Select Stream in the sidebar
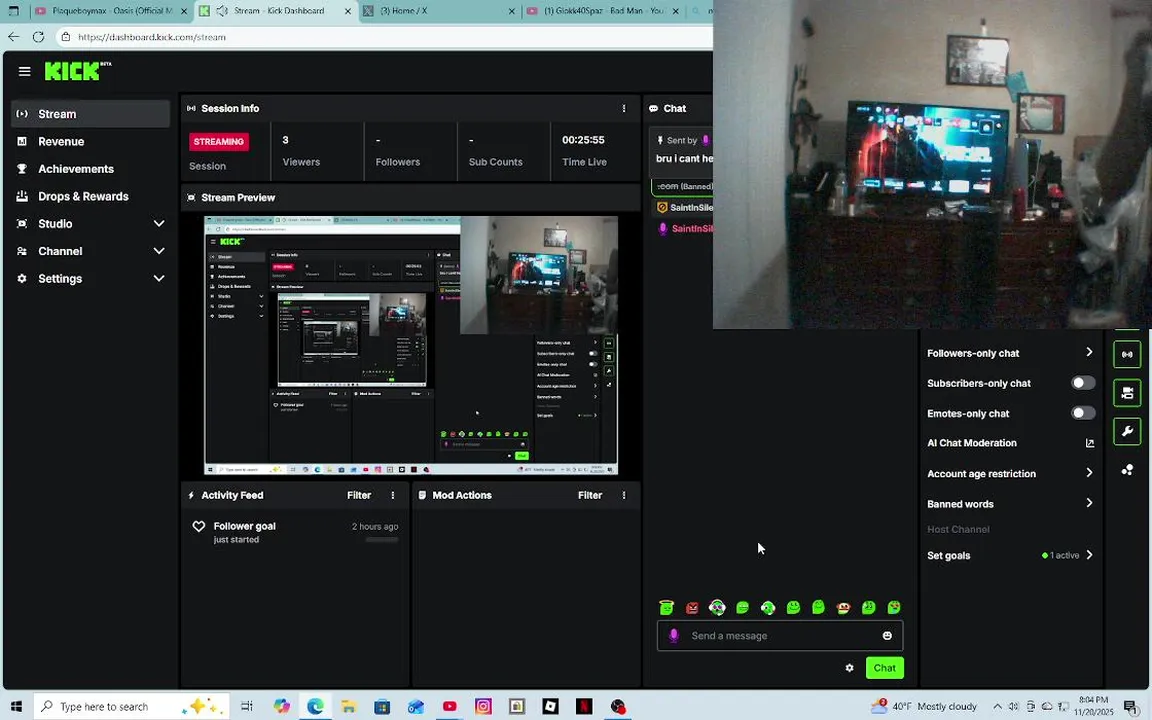This screenshot has width=1152, height=720. tap(91, 114)
